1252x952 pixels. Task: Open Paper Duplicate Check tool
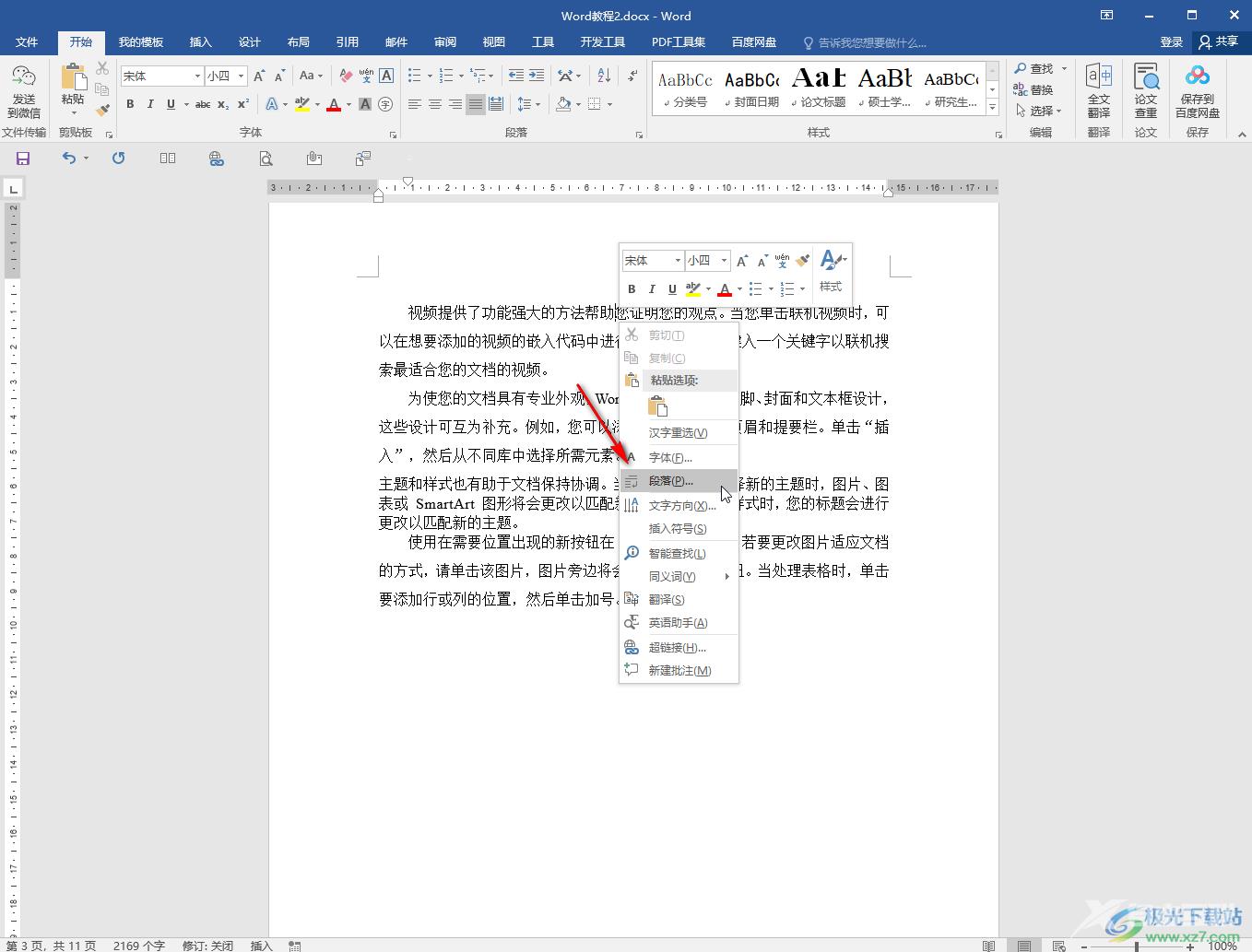click(1146, 91)
